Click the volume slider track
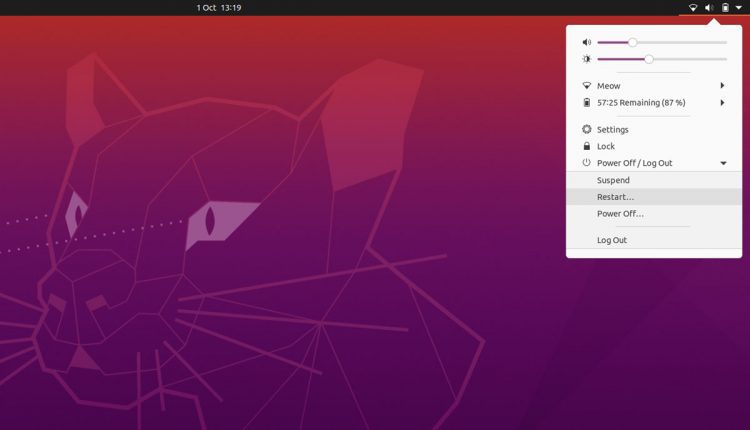The image size is (750, 430). tap(662, 43)
